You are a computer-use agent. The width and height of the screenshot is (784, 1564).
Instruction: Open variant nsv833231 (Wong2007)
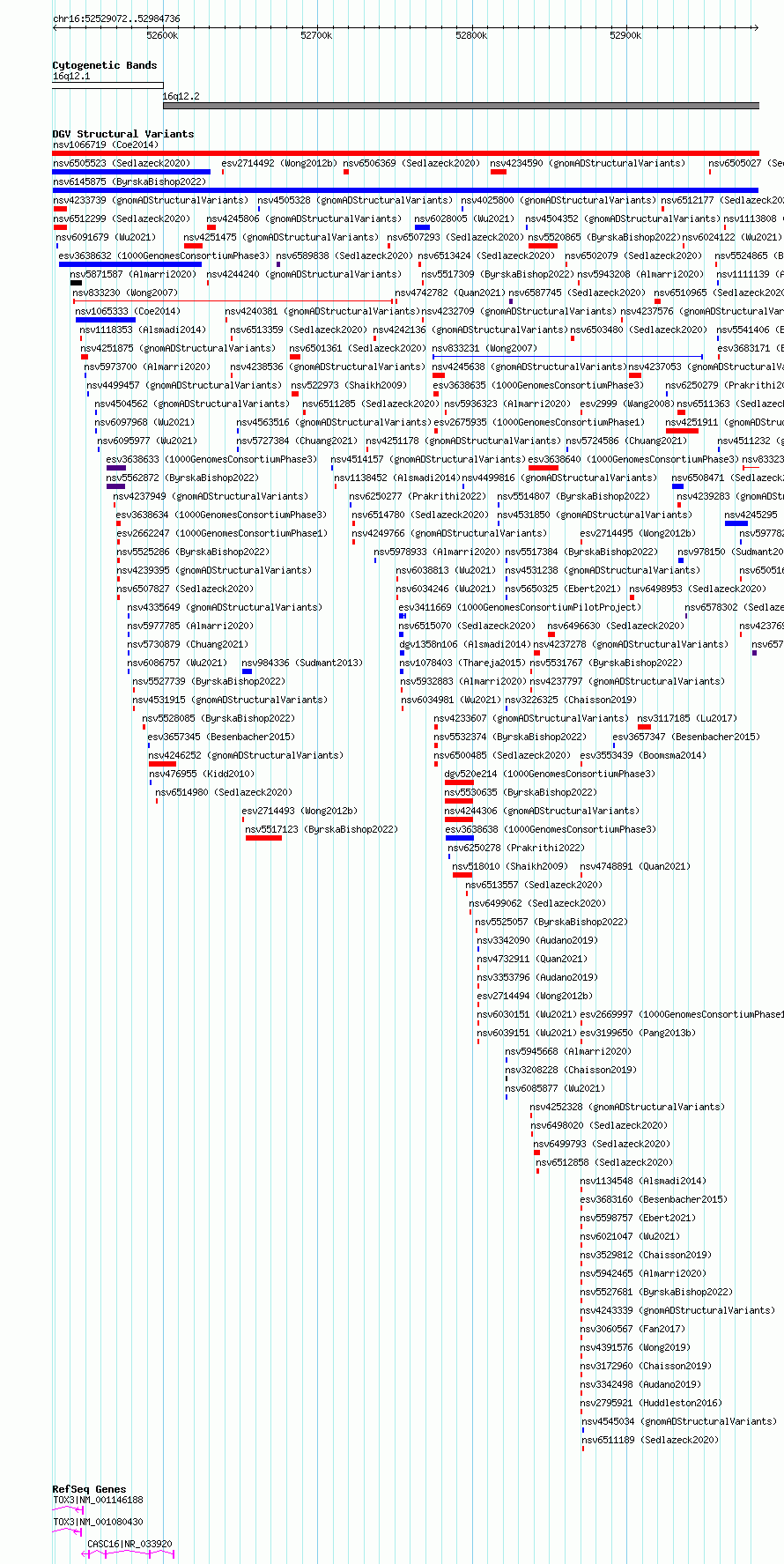[484, 348]
